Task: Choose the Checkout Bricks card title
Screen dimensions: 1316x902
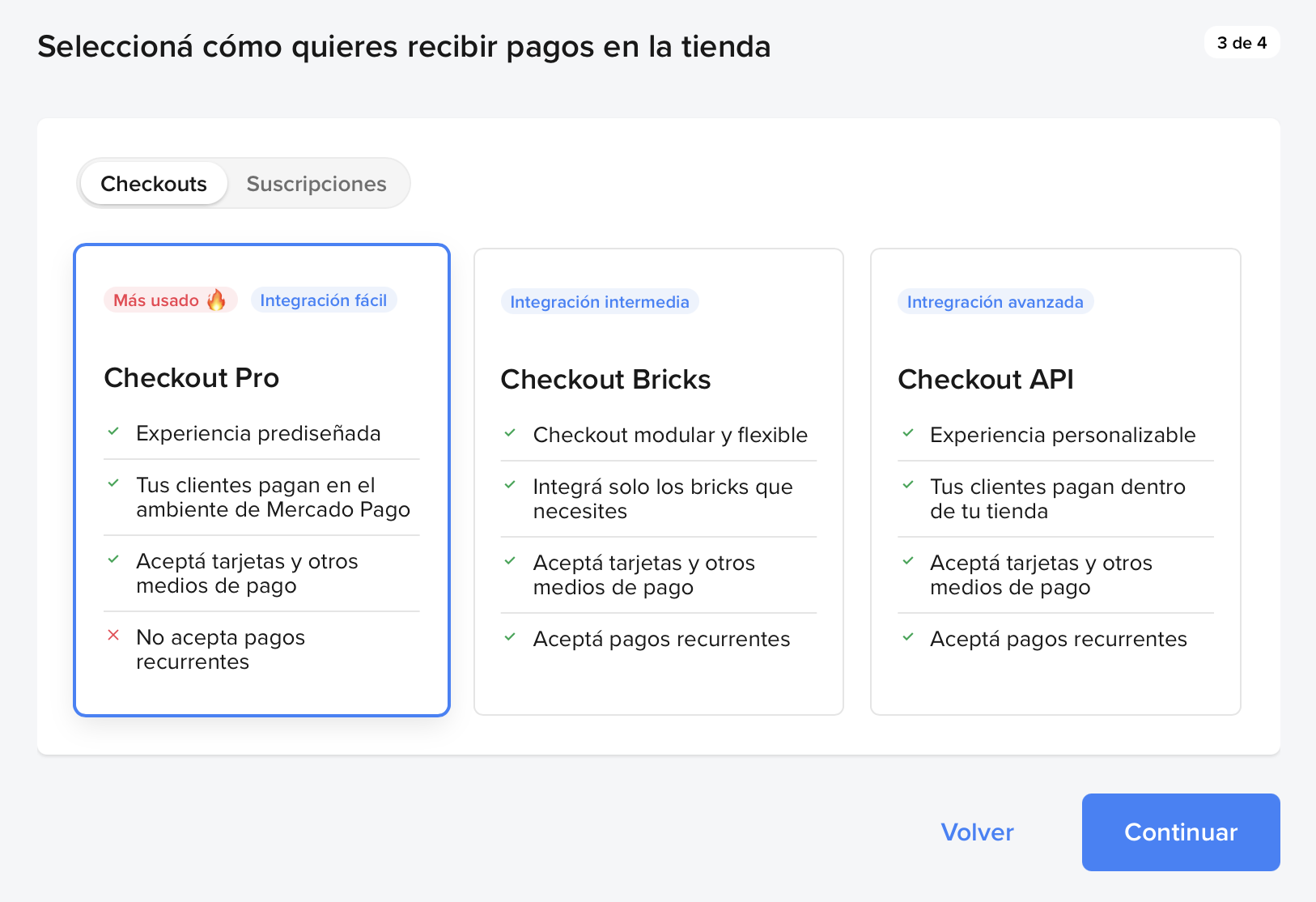Action: click(605, 380)
